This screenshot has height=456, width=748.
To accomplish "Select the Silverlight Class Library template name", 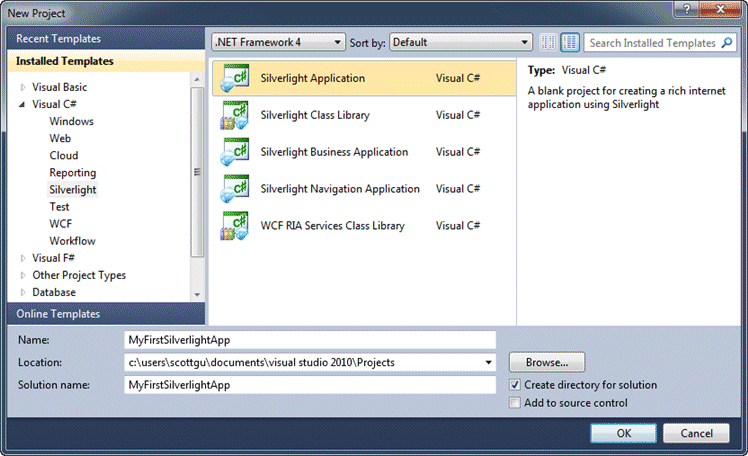I will tap(315, 115).
